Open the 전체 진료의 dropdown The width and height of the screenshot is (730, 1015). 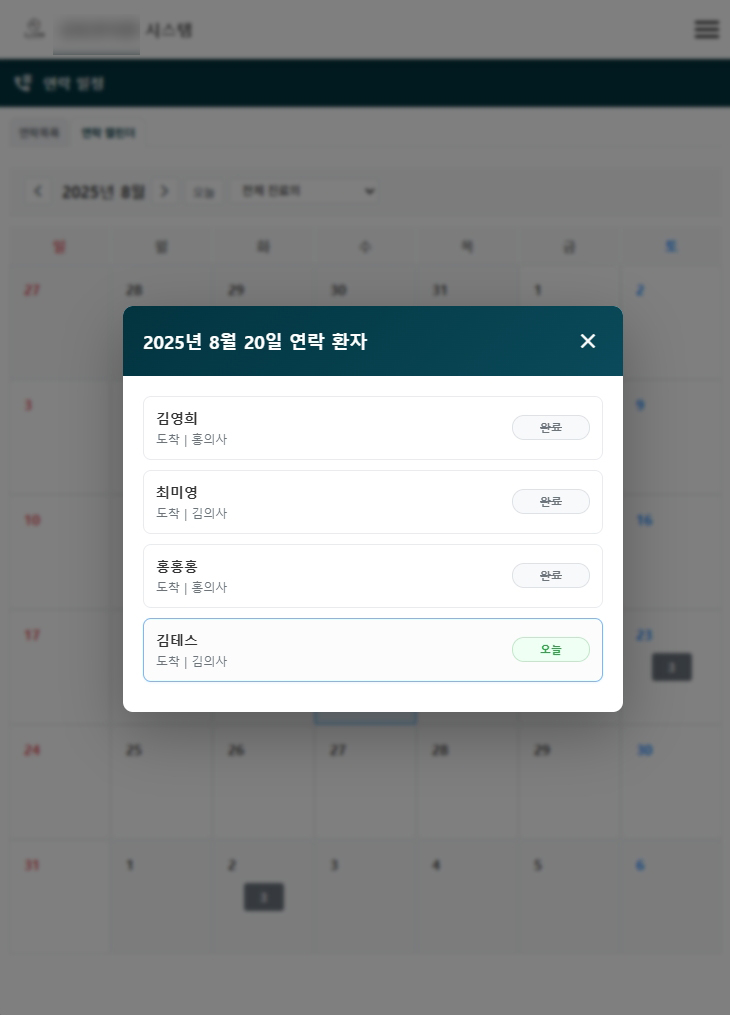click(305, 191)
